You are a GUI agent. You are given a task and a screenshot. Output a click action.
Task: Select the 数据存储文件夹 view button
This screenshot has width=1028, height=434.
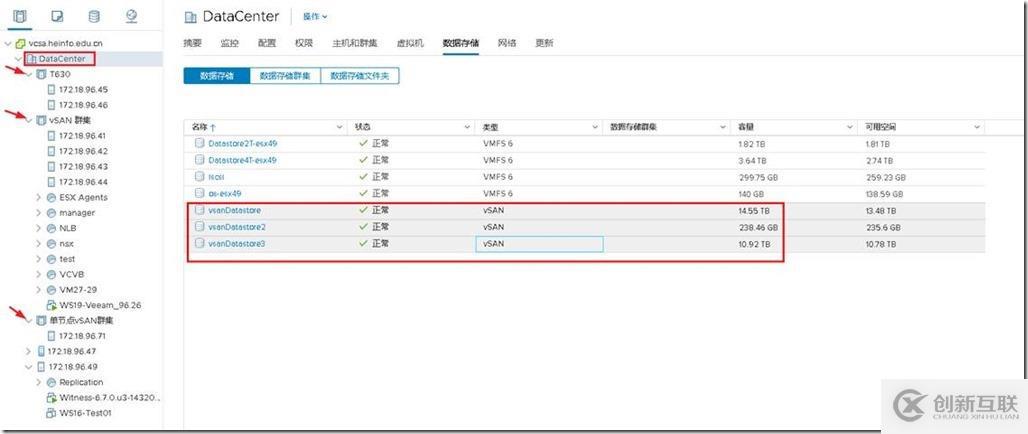pos(360,76)
